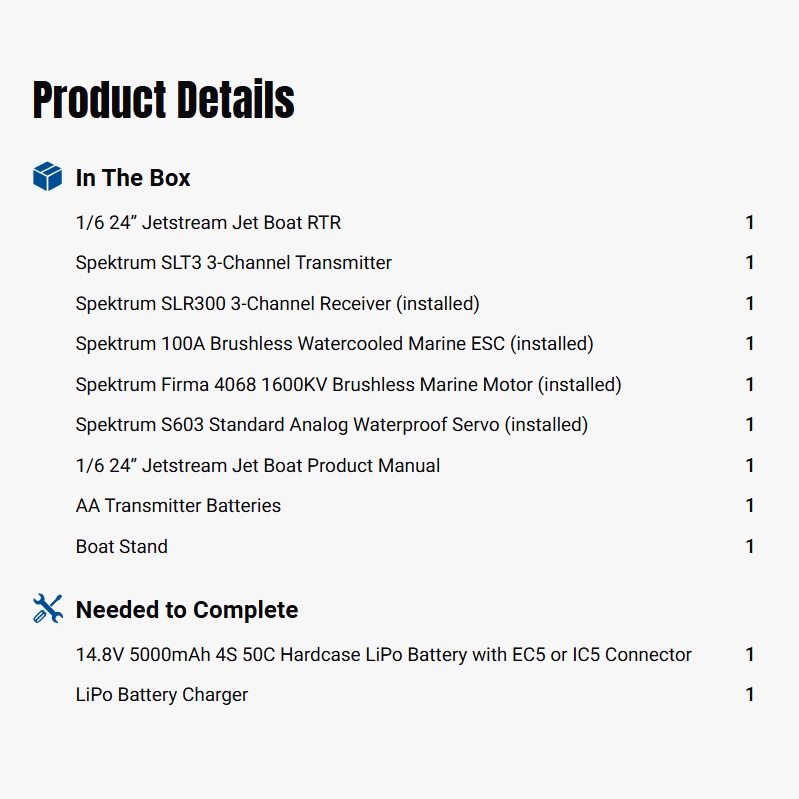Click Spektrum SLT3 3-Channel Transmitter entry
This screenshot has width=799, height=799.
[234, 263]
